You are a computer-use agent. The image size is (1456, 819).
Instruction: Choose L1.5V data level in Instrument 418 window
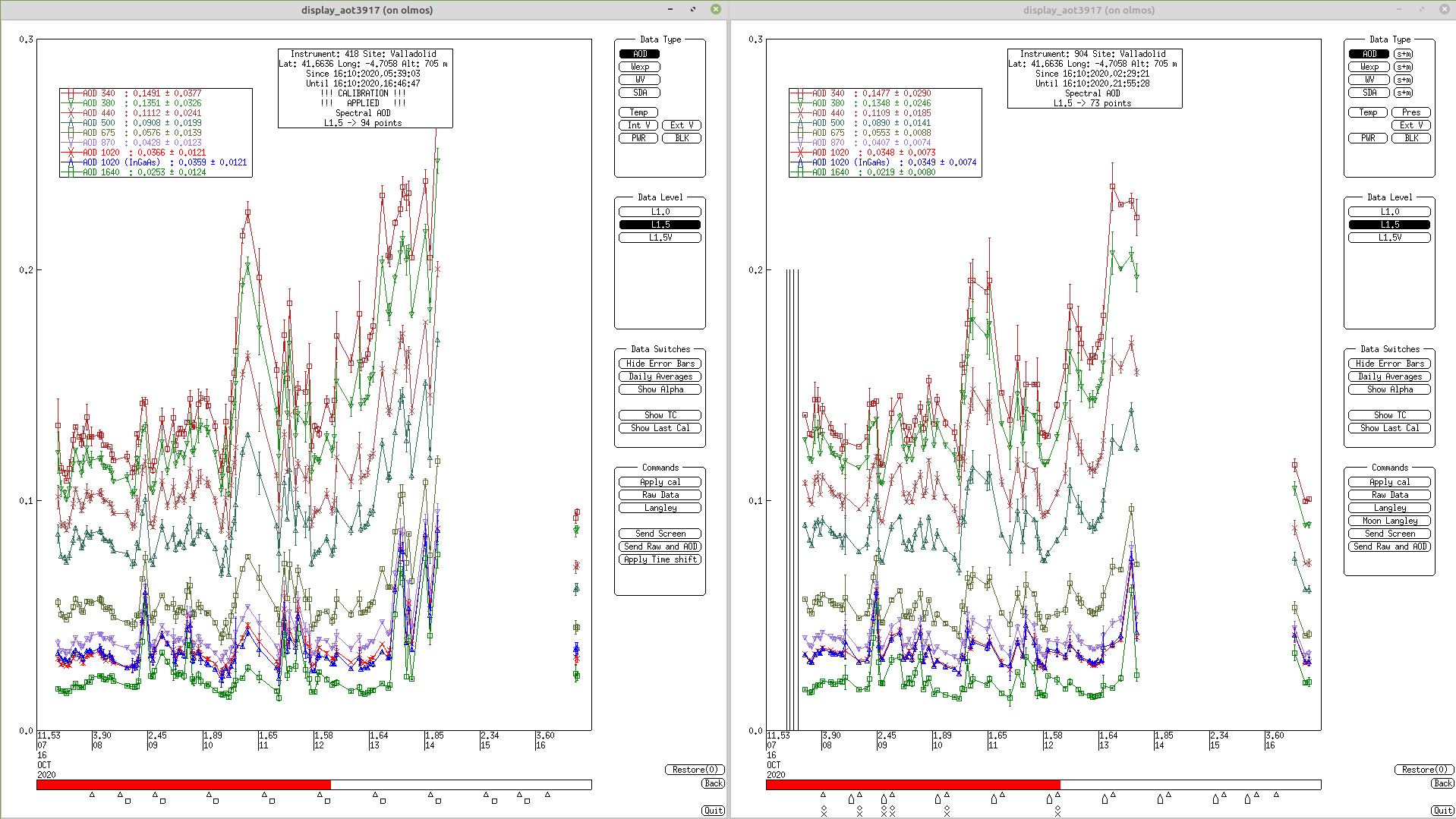pos(660,238)
